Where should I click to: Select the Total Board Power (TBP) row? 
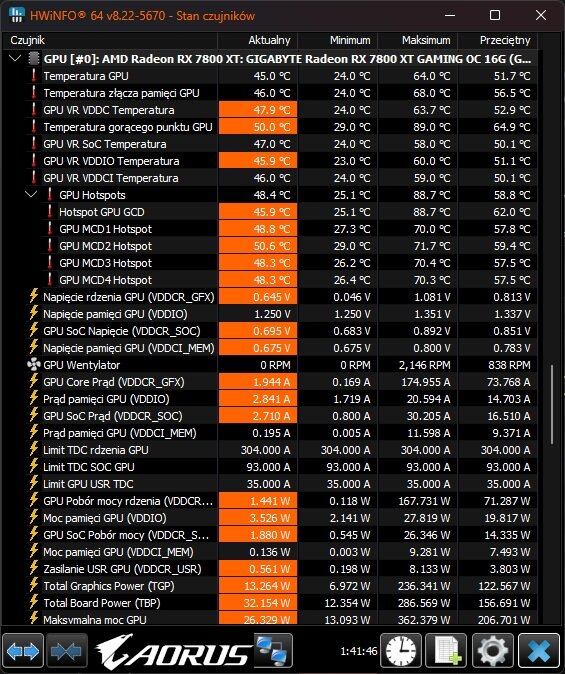click(x=270, y=603)
